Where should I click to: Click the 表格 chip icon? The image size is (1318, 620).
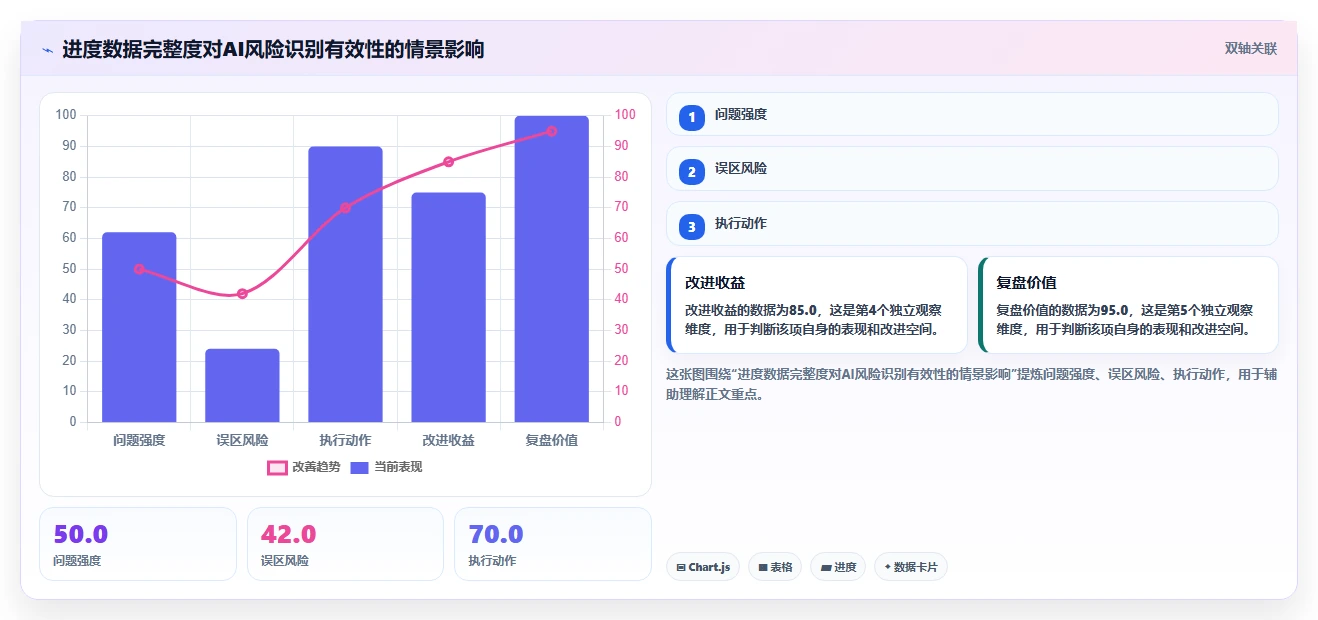point(763,567)
